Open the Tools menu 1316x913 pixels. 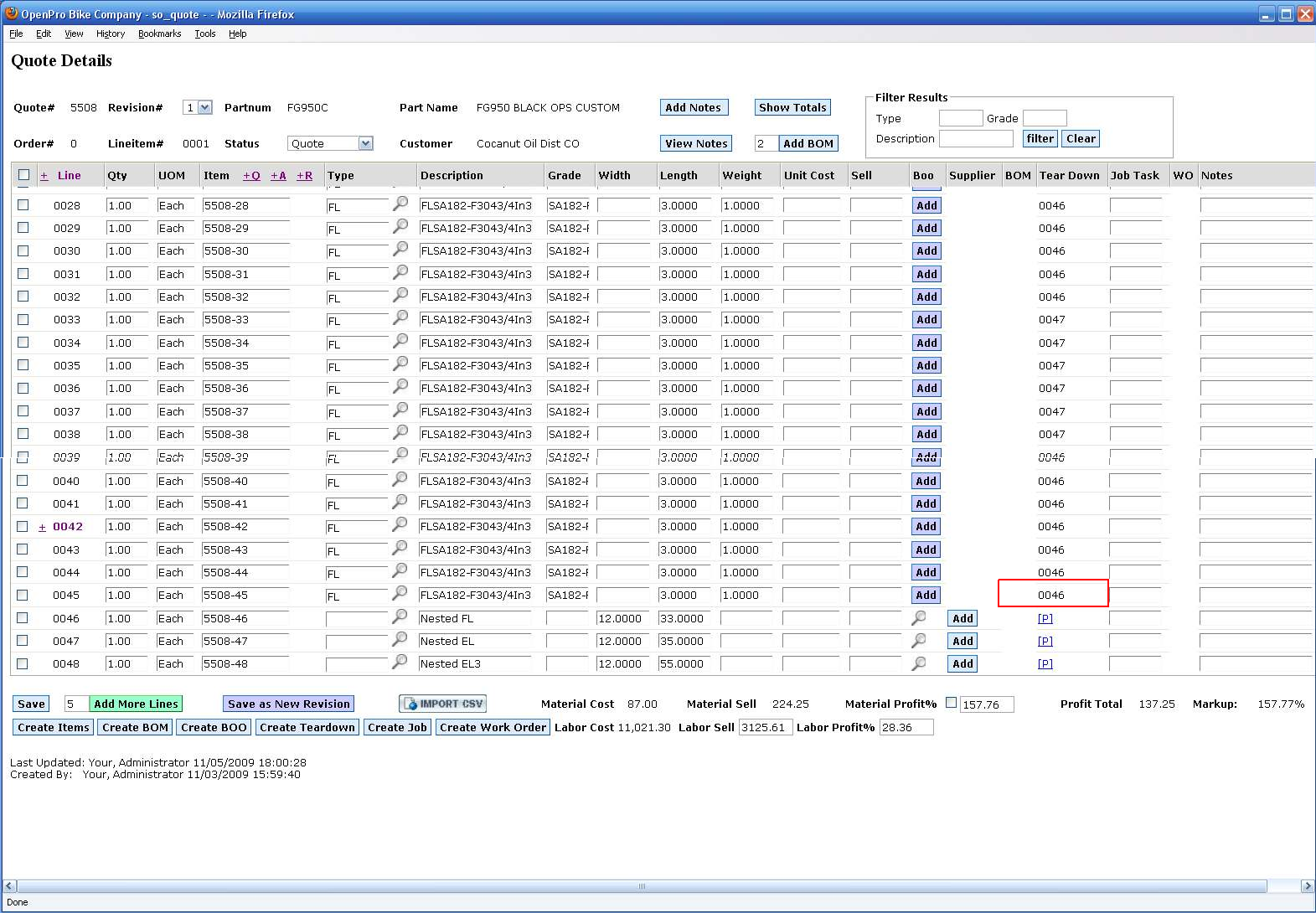(x=204, y=34)
